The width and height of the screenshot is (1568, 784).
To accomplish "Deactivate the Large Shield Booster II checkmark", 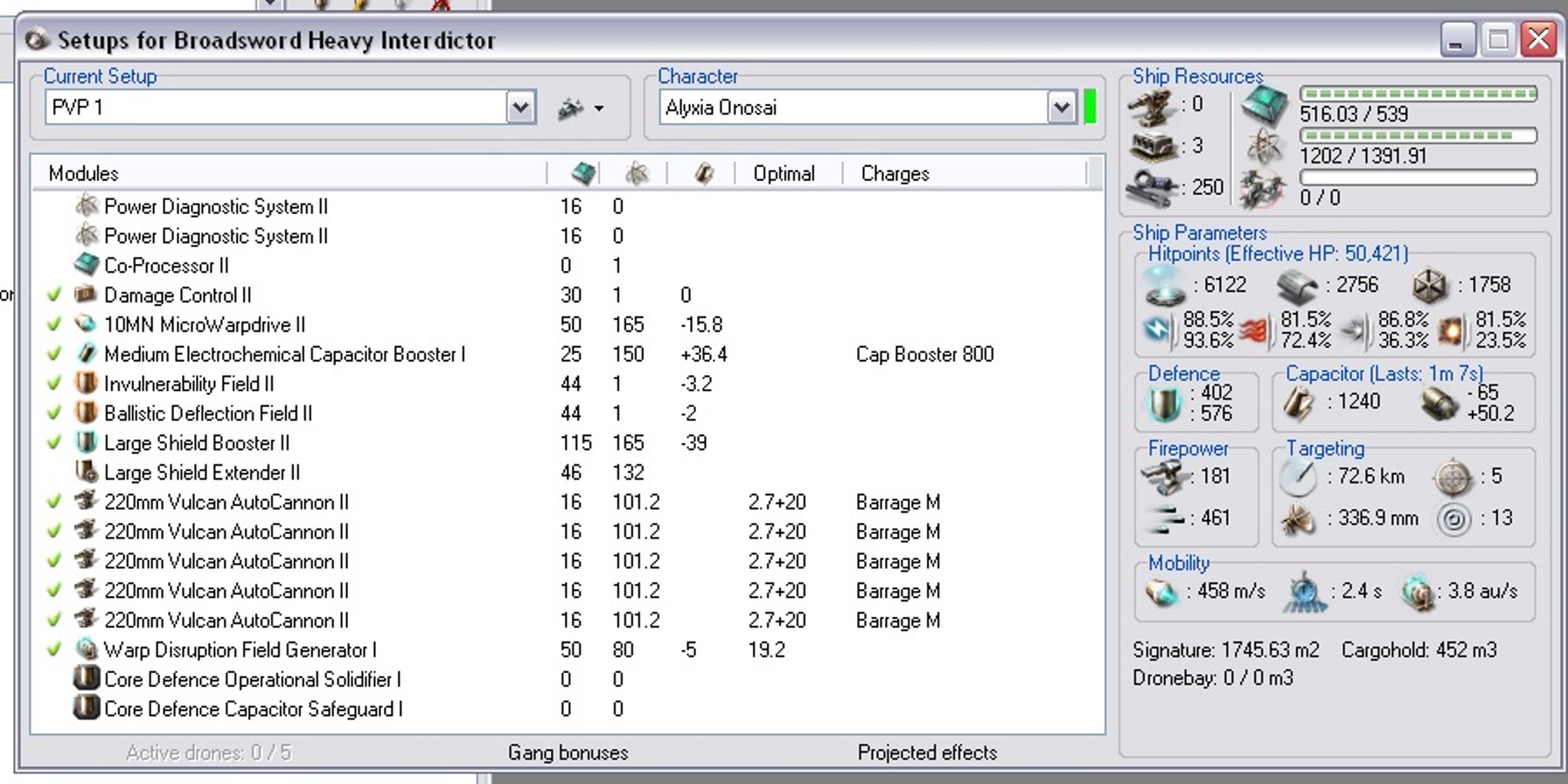I will [54, 443].
